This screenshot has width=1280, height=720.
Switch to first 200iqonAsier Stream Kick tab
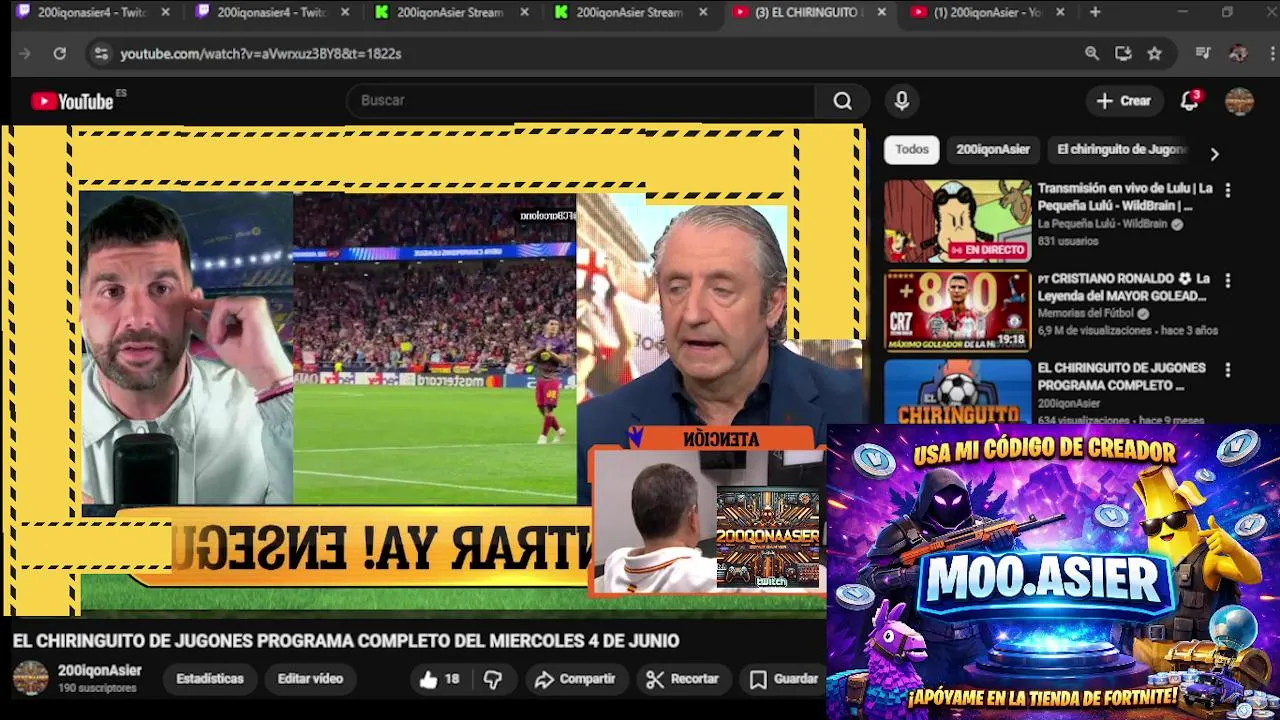[x=450, y=12]
